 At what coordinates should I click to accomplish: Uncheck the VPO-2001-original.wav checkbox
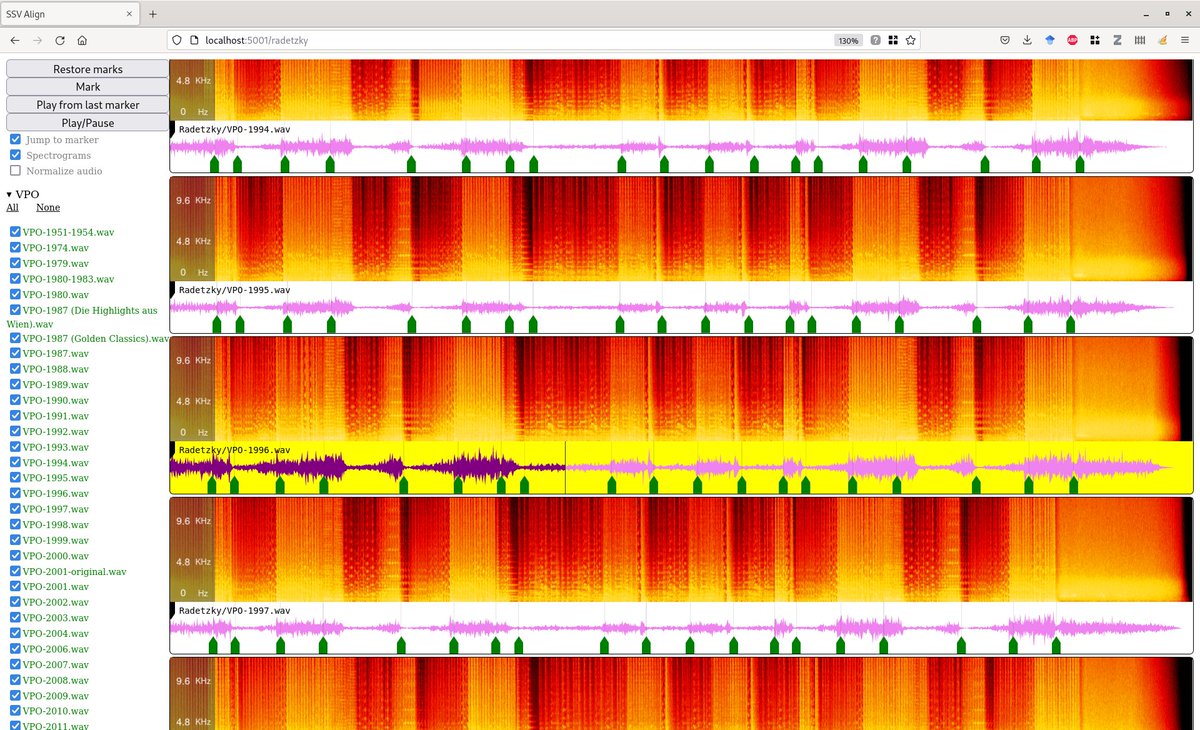tap(15, 571)
